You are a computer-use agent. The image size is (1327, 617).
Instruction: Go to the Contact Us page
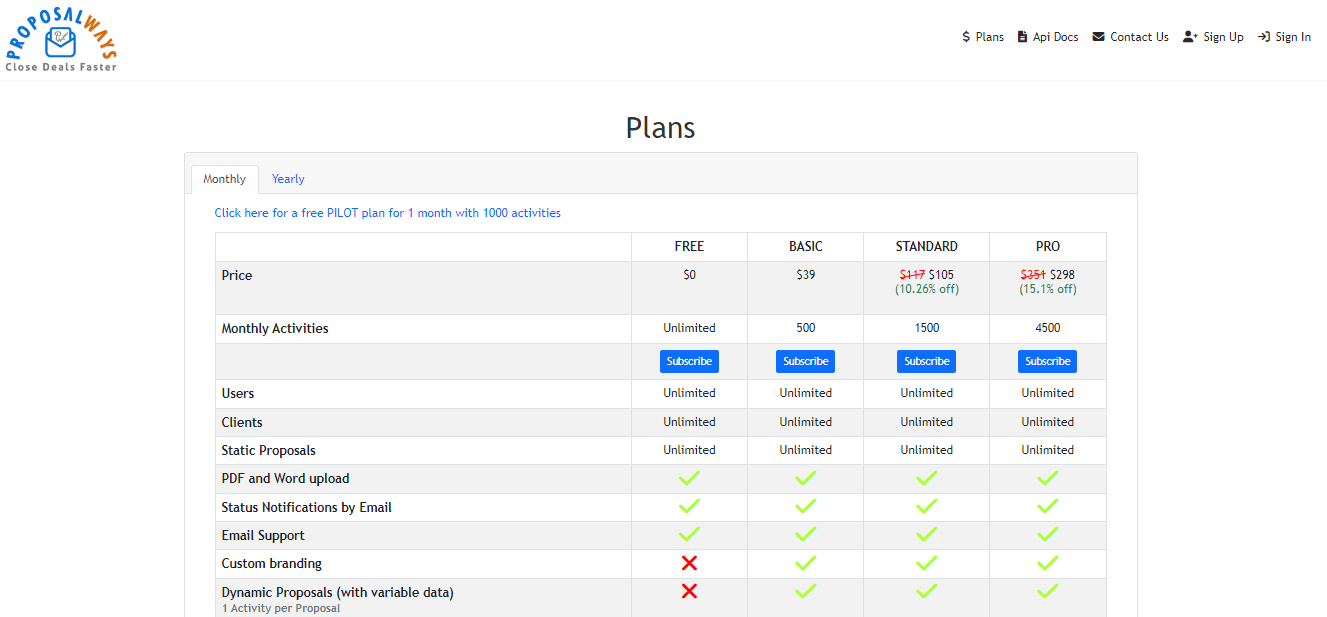pos(1139,37)
